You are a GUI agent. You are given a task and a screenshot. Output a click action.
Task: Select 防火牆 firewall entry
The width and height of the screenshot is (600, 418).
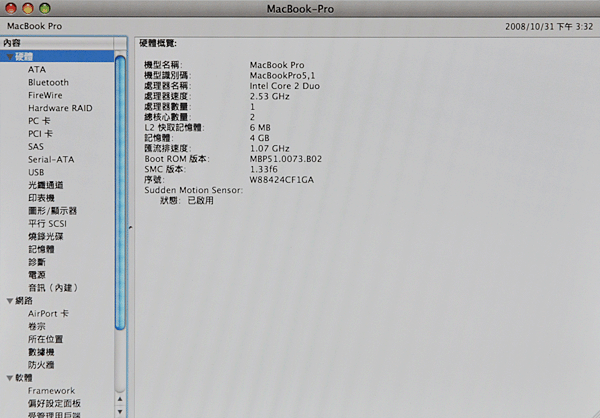[41, 365]
